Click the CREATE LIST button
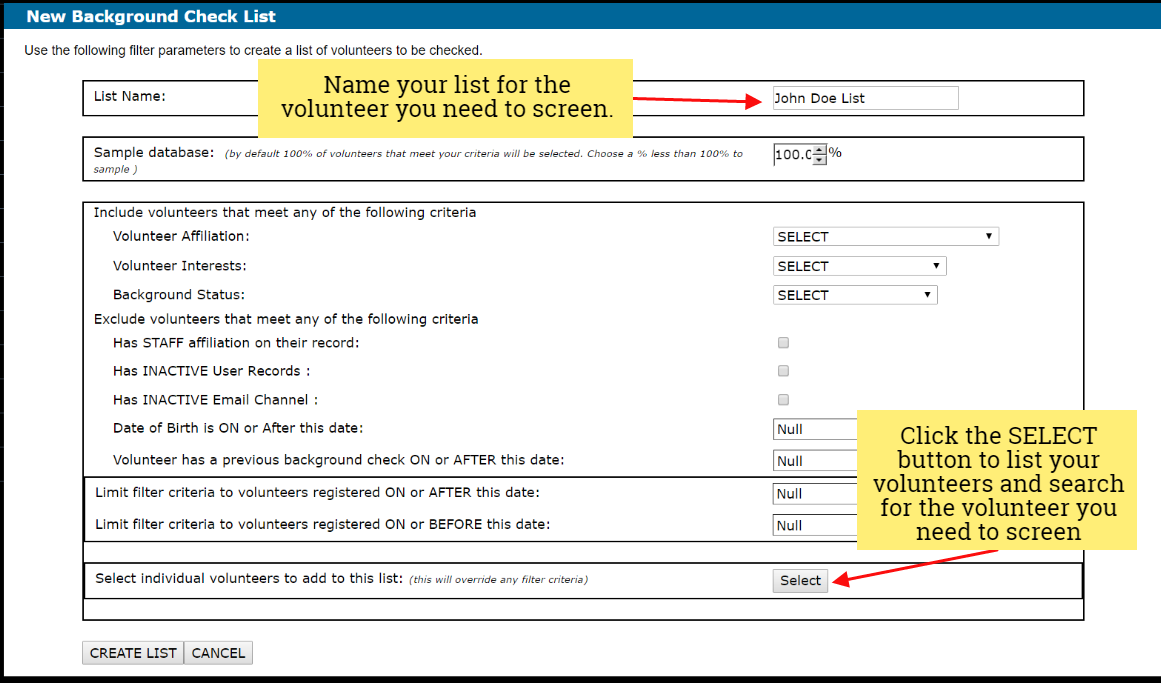The image size is (1161, 683). (x=133, y=653)
